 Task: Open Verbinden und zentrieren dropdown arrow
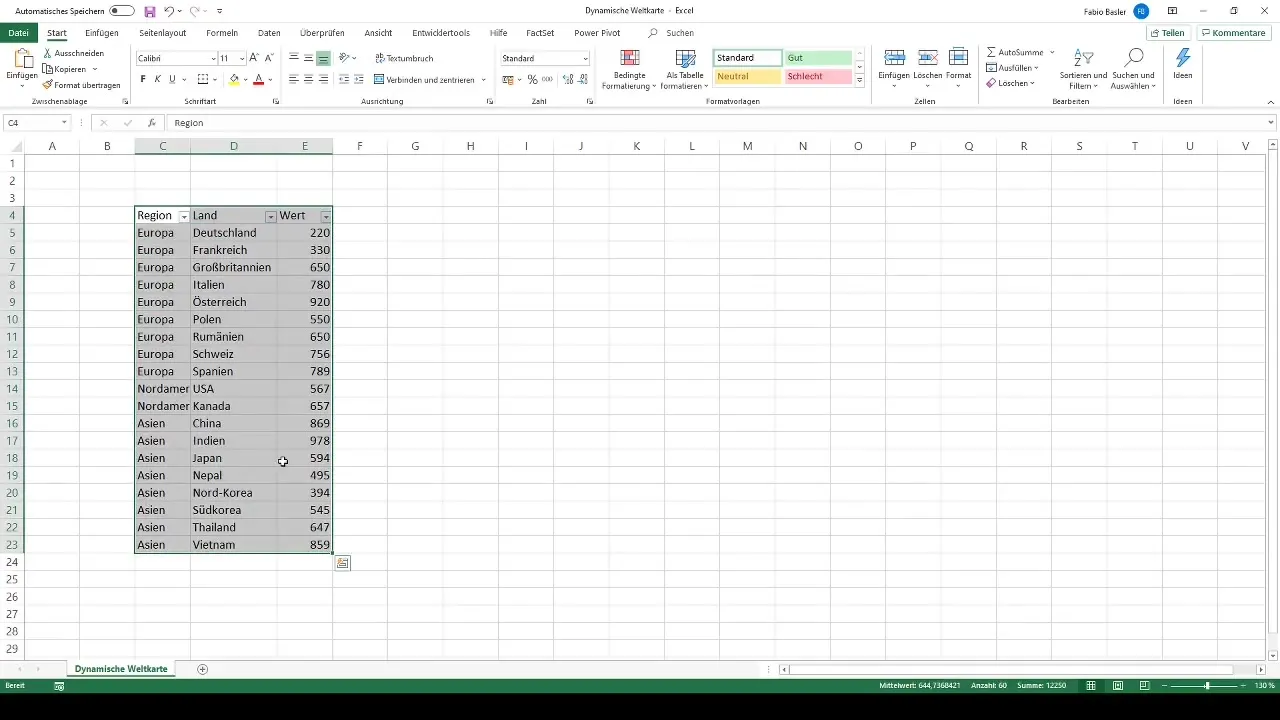[484, 79]
